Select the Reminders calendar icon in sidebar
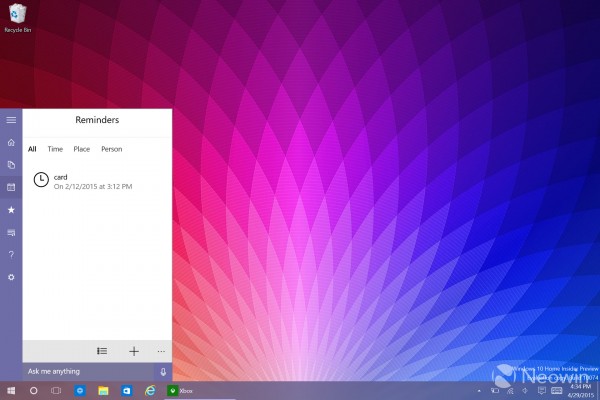This screenshot has width=600, height=400. pyautogui.click(x=11, y=187)
